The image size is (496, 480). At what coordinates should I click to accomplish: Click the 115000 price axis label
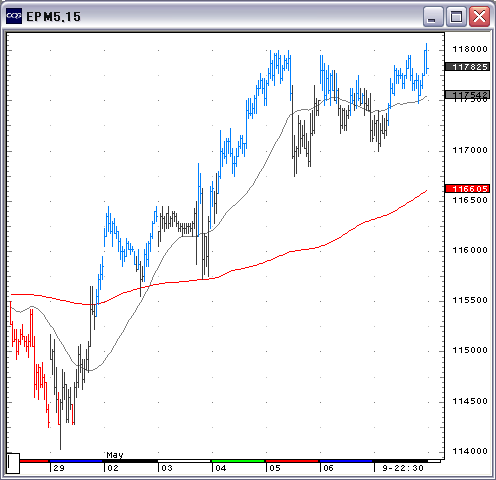tap(470, 350)
